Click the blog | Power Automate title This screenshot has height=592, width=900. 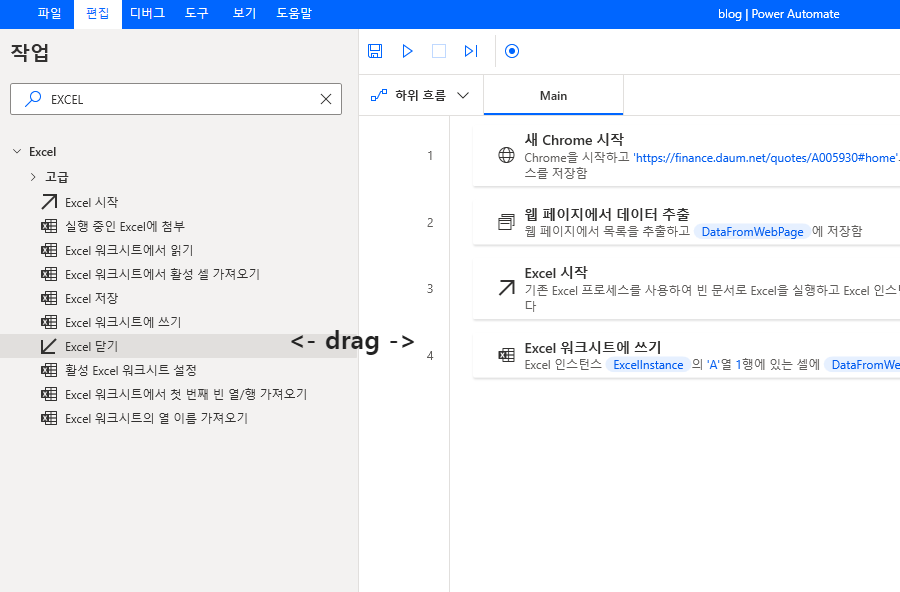pyautogui.click(x=778, y=14)
